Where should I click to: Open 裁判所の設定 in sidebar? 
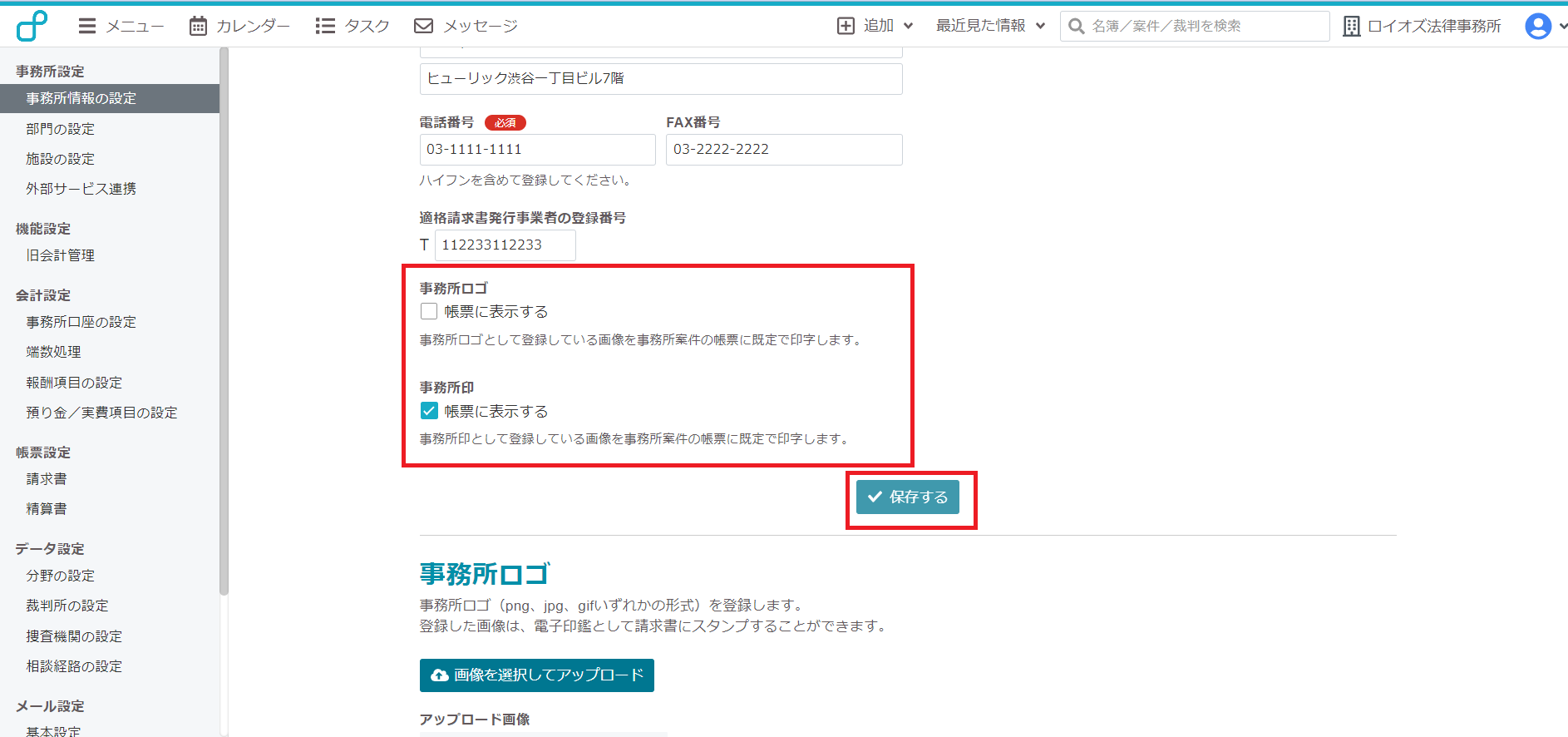[x=67, y=606]
